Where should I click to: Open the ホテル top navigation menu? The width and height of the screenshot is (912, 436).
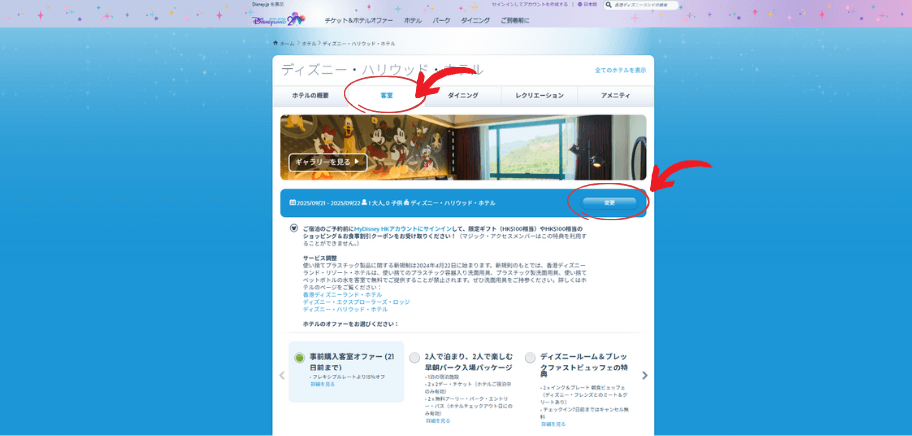point(413,20)
